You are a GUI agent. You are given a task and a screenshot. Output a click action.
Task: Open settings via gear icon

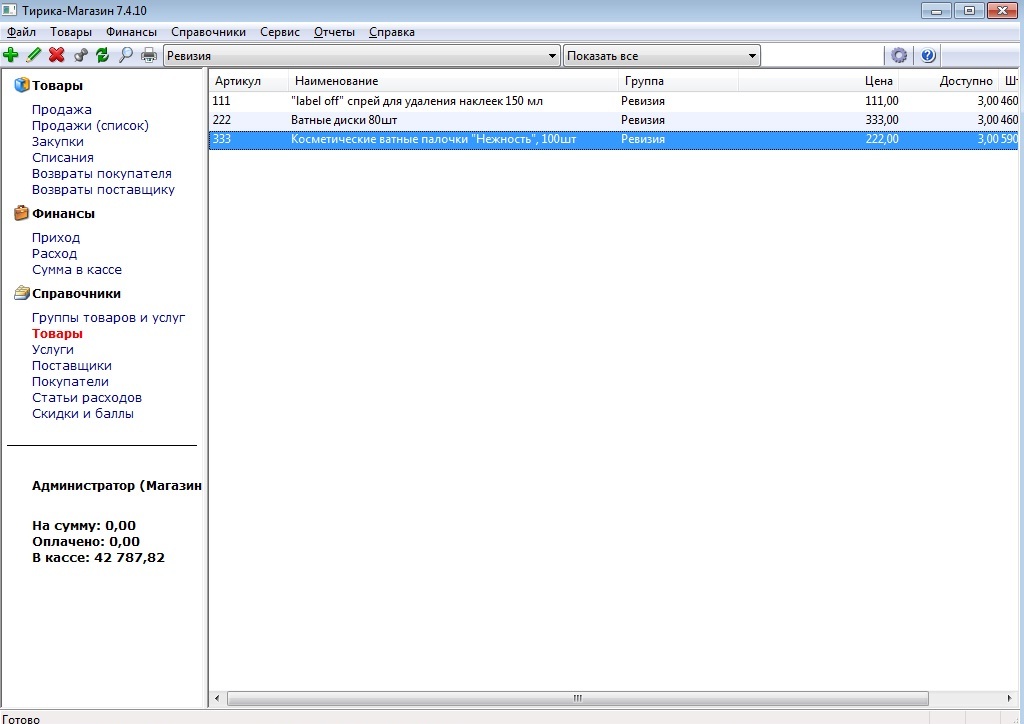pos(899,55)
